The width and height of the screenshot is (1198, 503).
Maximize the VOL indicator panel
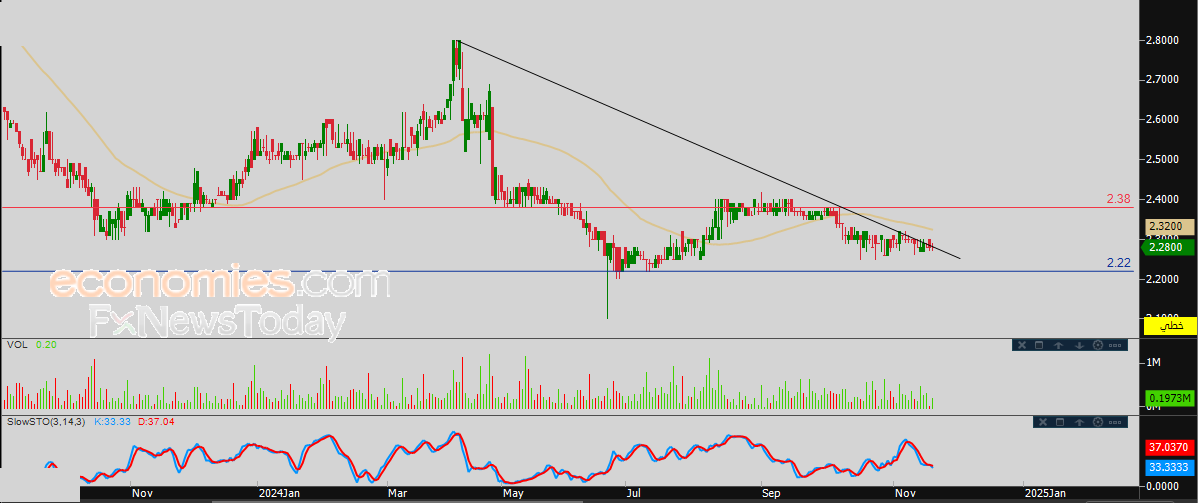[1039, 346]
